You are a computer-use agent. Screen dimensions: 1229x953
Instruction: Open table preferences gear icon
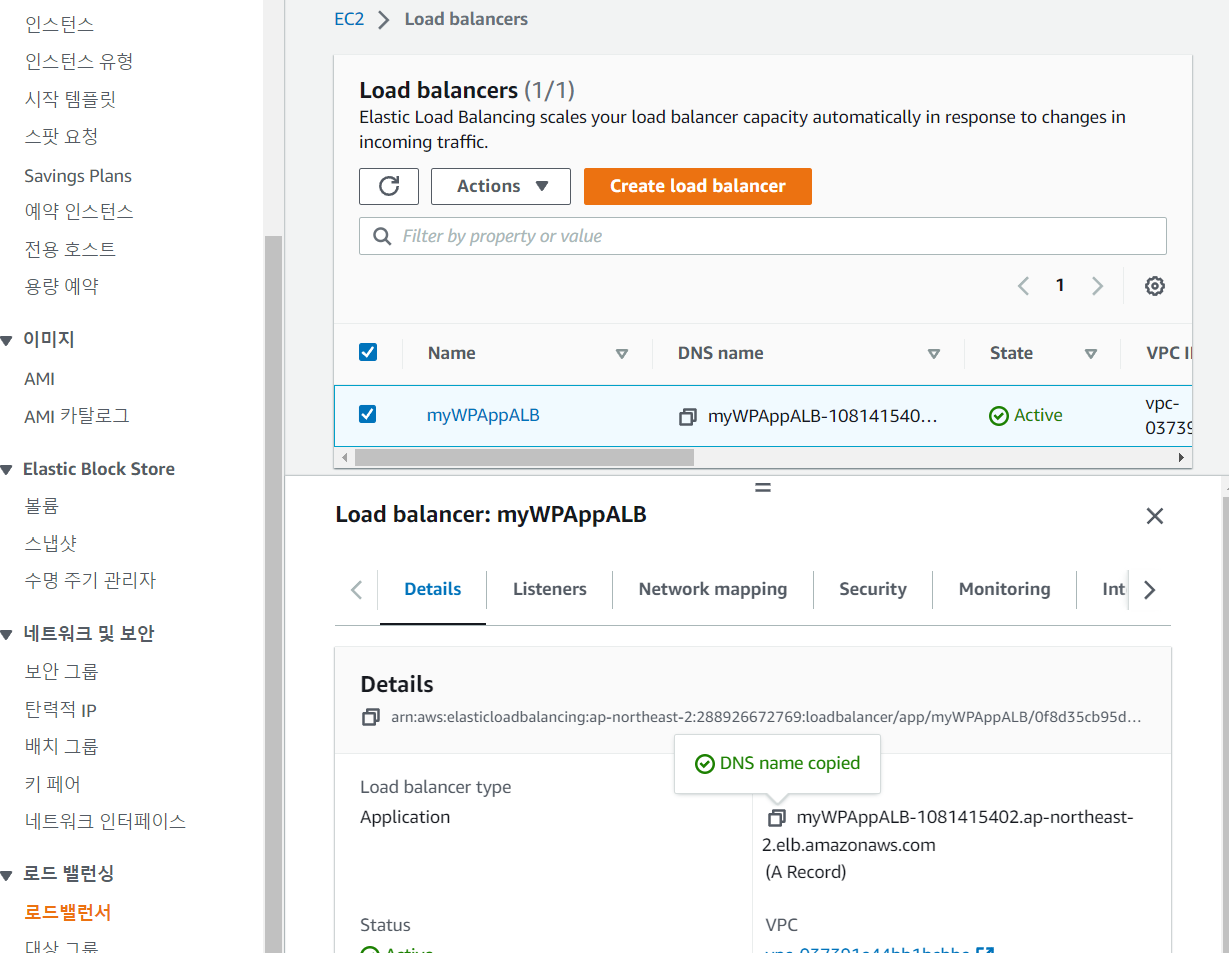tap(1155, 286)
